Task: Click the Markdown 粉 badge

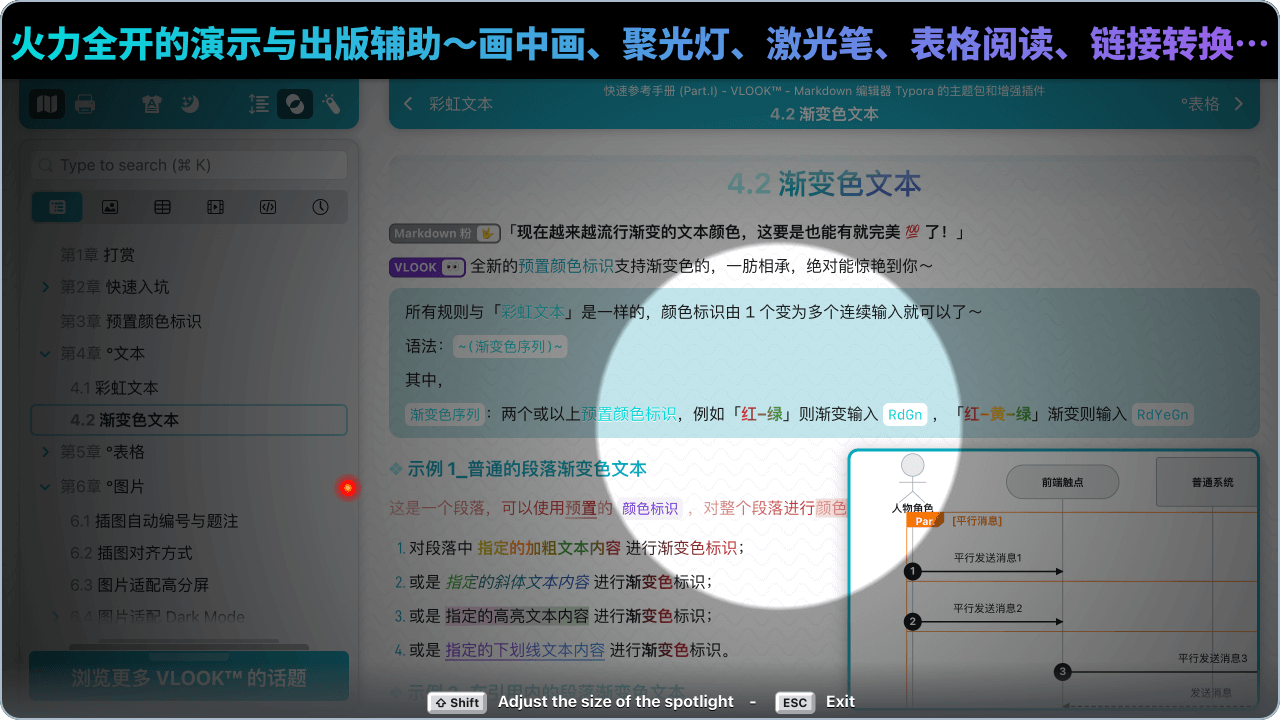Action: (x=444, y=233)
